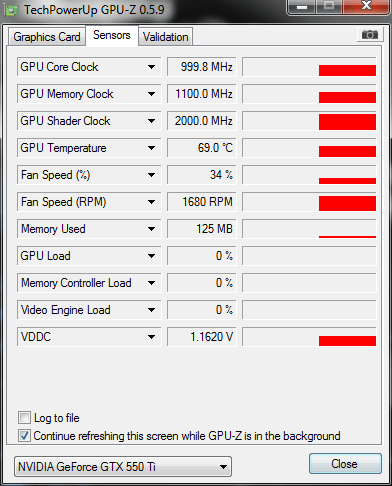Open the Validation tab
The height and width of the screenshot is (486, 392).
pyautogui.click(x=166, y=37)
